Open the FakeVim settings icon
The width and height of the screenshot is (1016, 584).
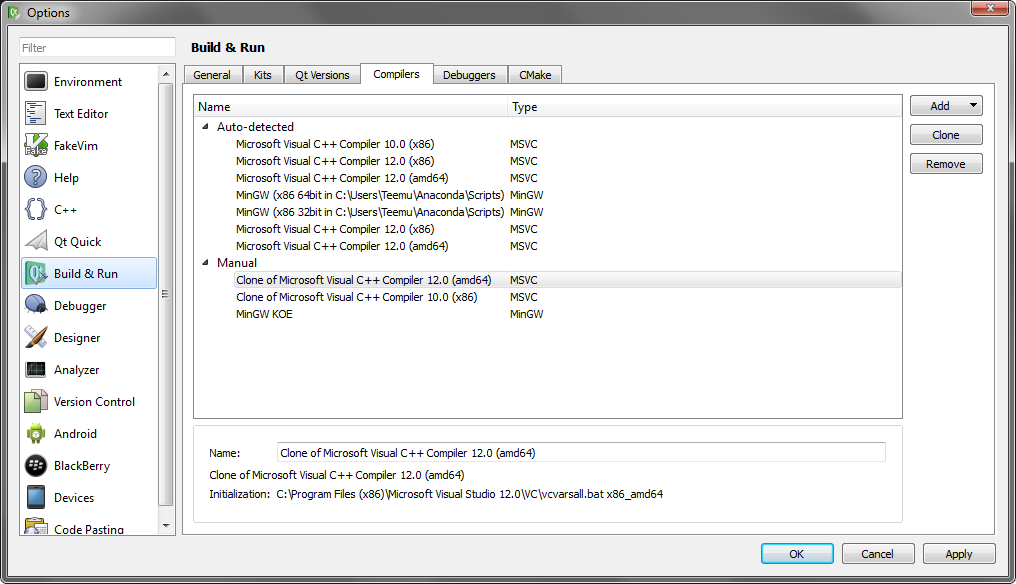click(36, 145)
